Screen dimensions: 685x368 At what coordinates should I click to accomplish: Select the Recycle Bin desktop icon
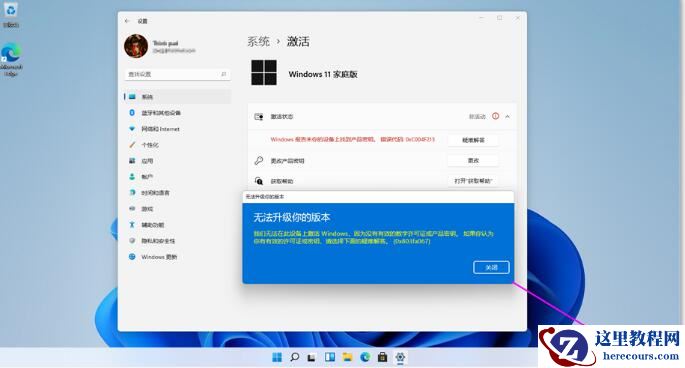point(11,15)
